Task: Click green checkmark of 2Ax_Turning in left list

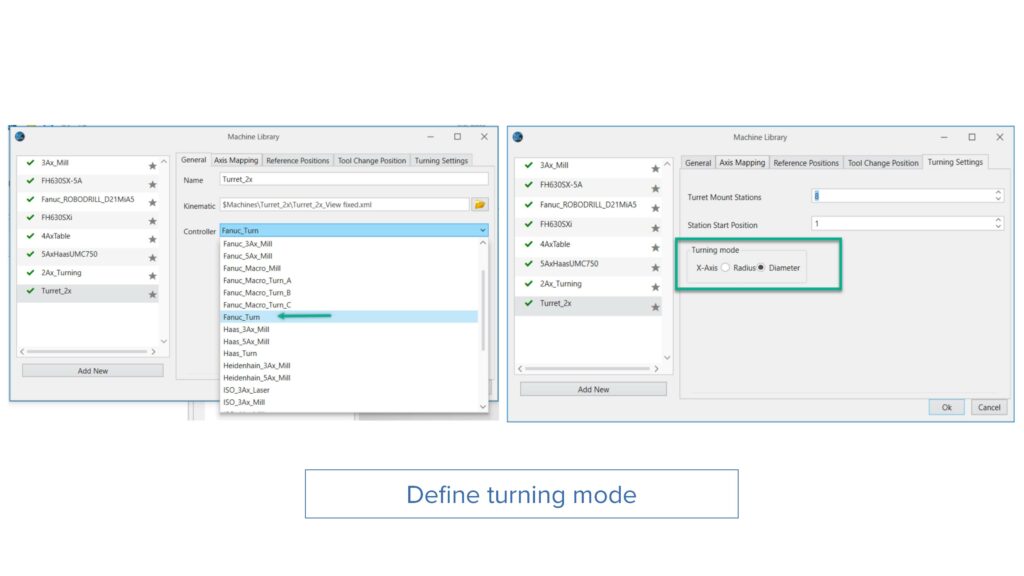Action: click(x=30, y=273)
